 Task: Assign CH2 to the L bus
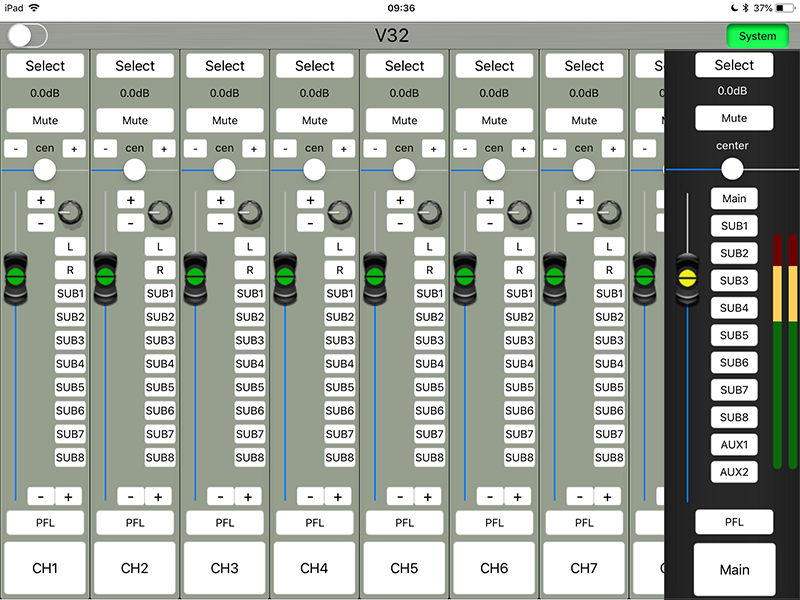(160, 246)
